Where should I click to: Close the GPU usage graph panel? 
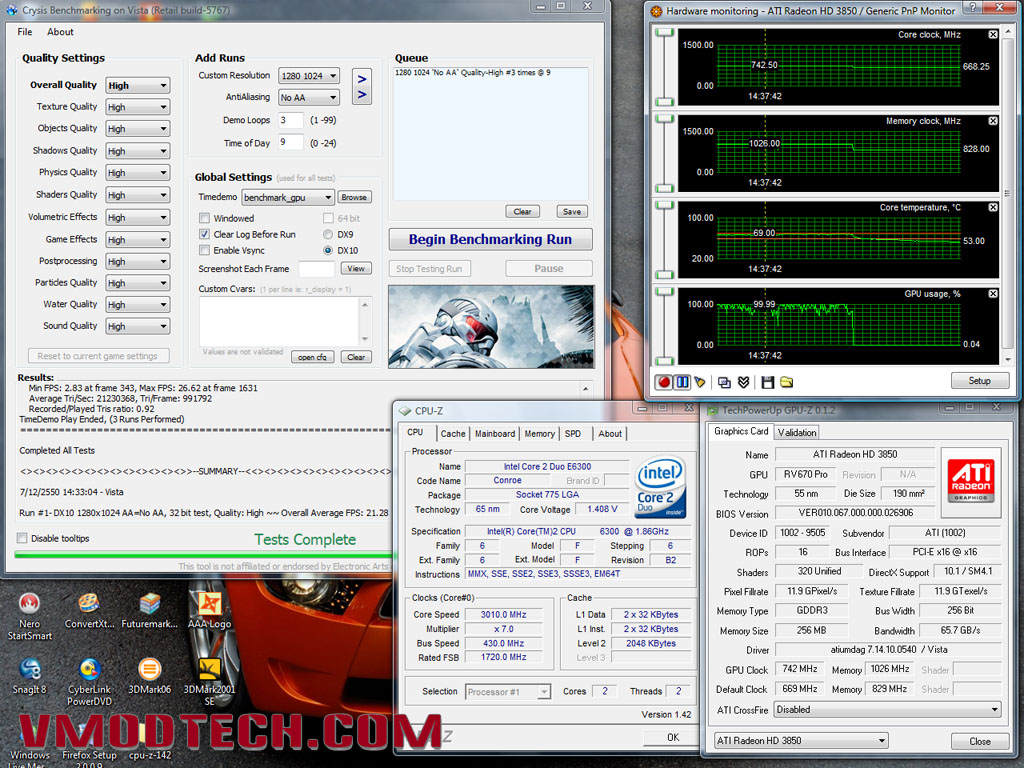click(993, 294)
